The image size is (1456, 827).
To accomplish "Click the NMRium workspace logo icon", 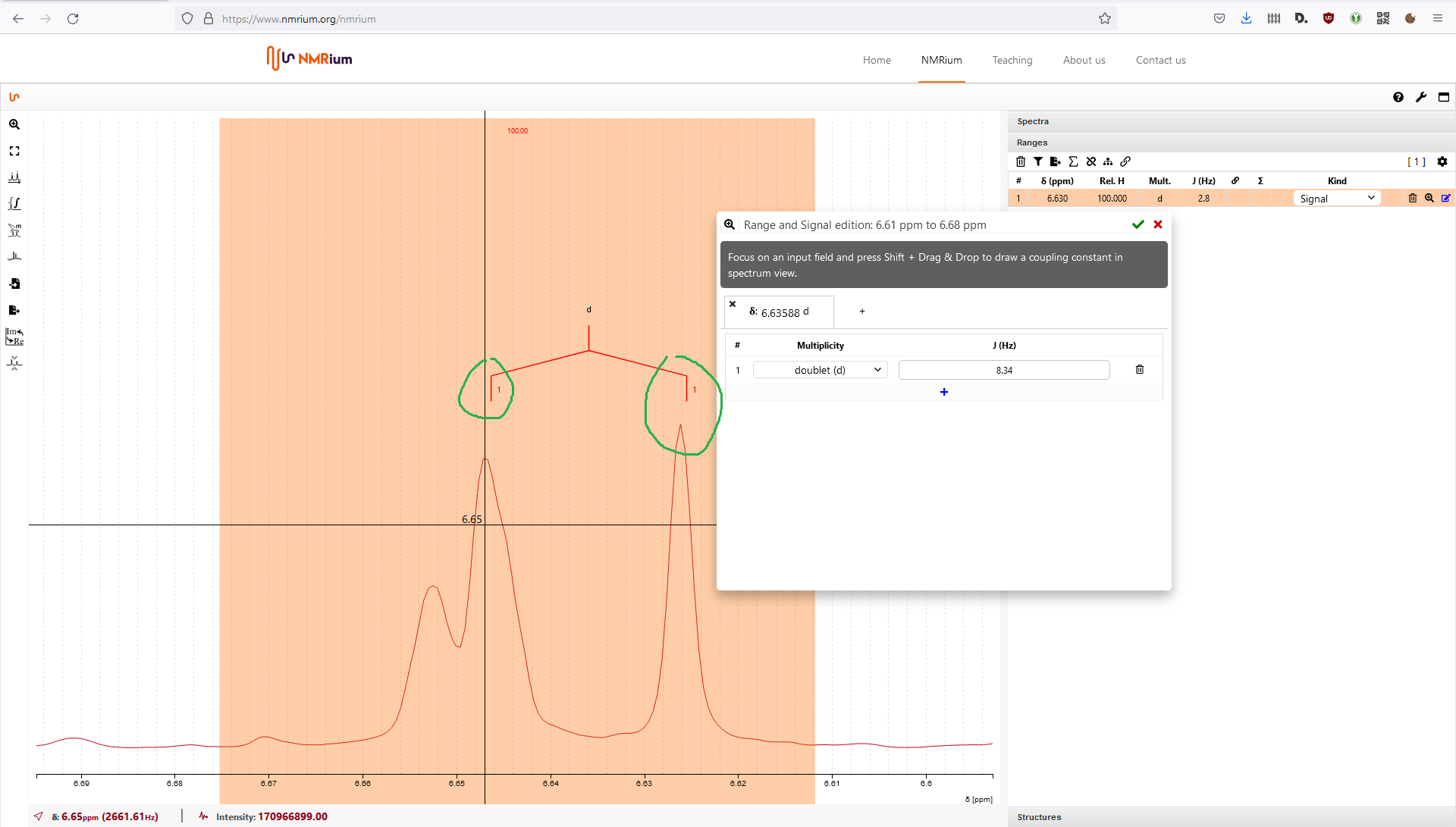I will [14, 97].
